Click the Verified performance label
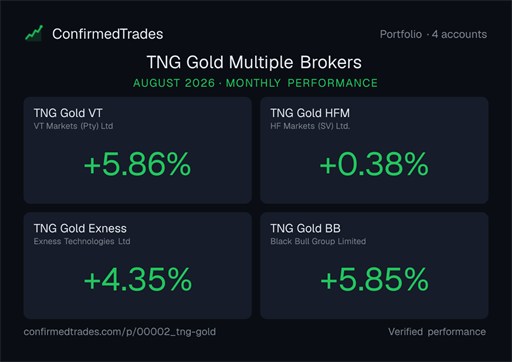Screen dimensions: 512x362 tap(437, 332)
